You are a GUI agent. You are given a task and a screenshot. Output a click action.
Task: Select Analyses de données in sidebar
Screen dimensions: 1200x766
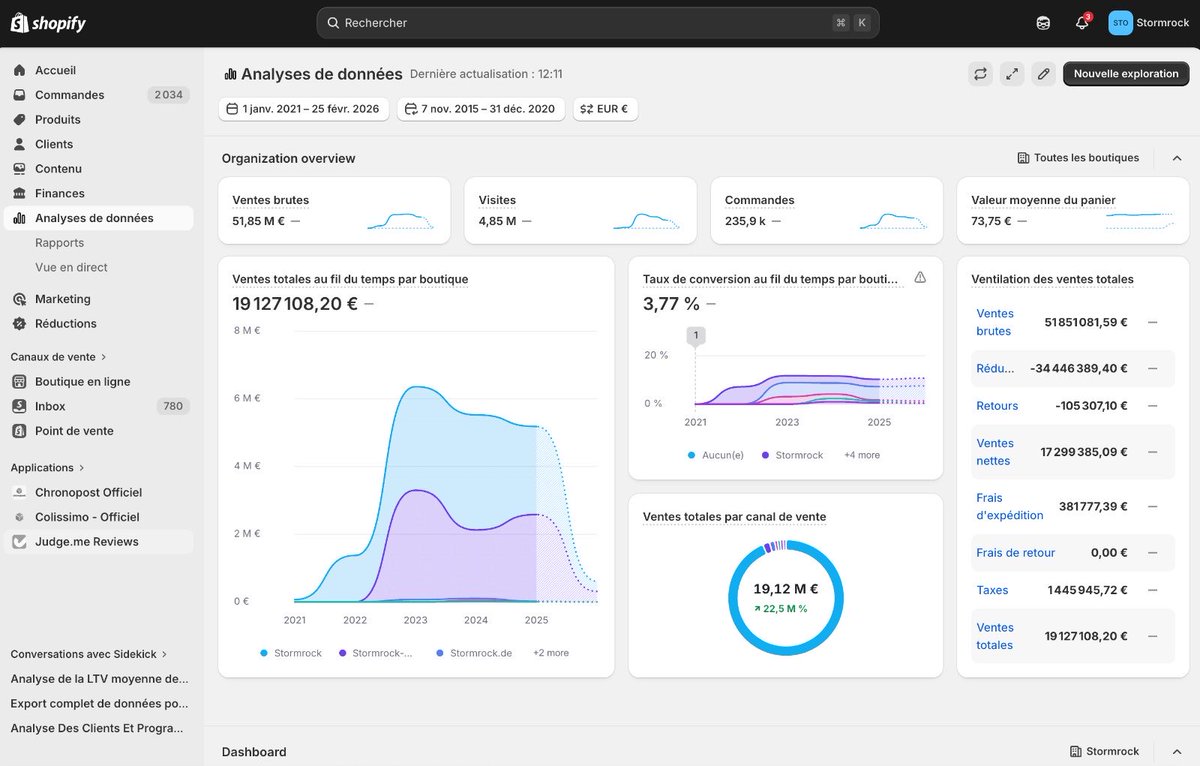pos(100,218)
